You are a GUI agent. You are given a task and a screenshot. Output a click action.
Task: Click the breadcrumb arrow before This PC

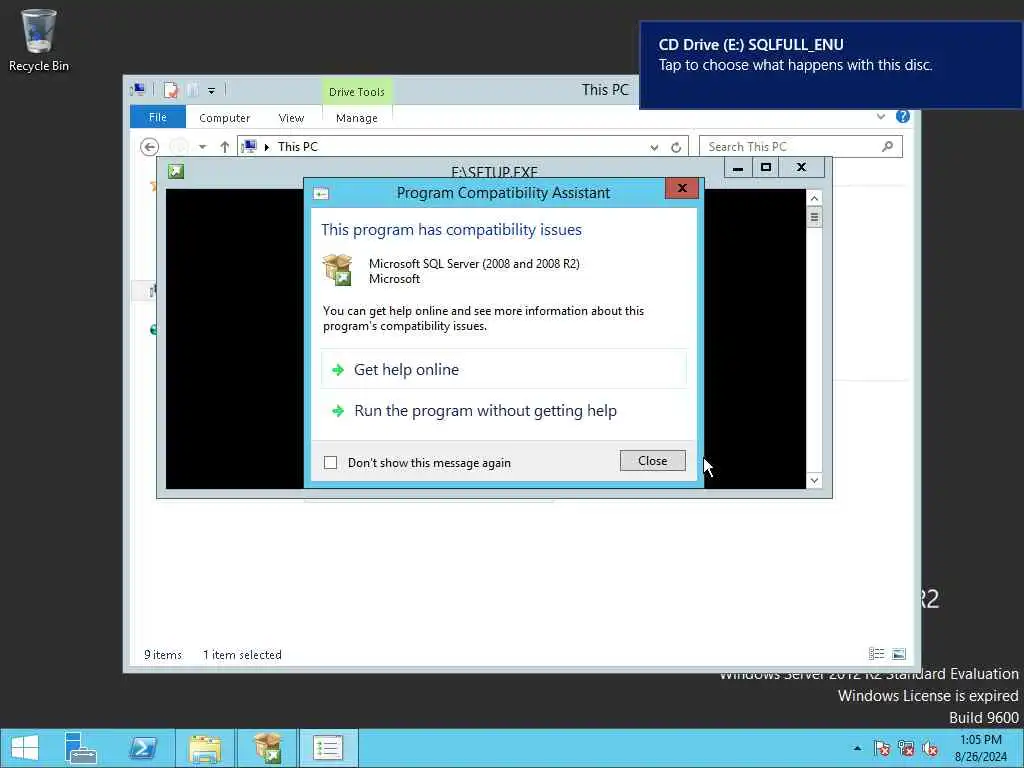266,148
